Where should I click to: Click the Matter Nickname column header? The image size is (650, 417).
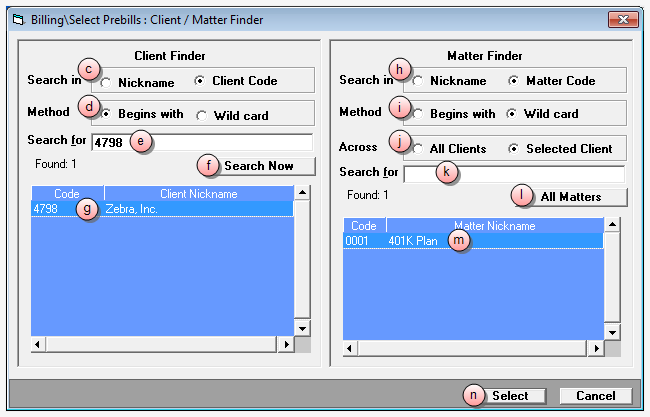(x=494, y=226)
